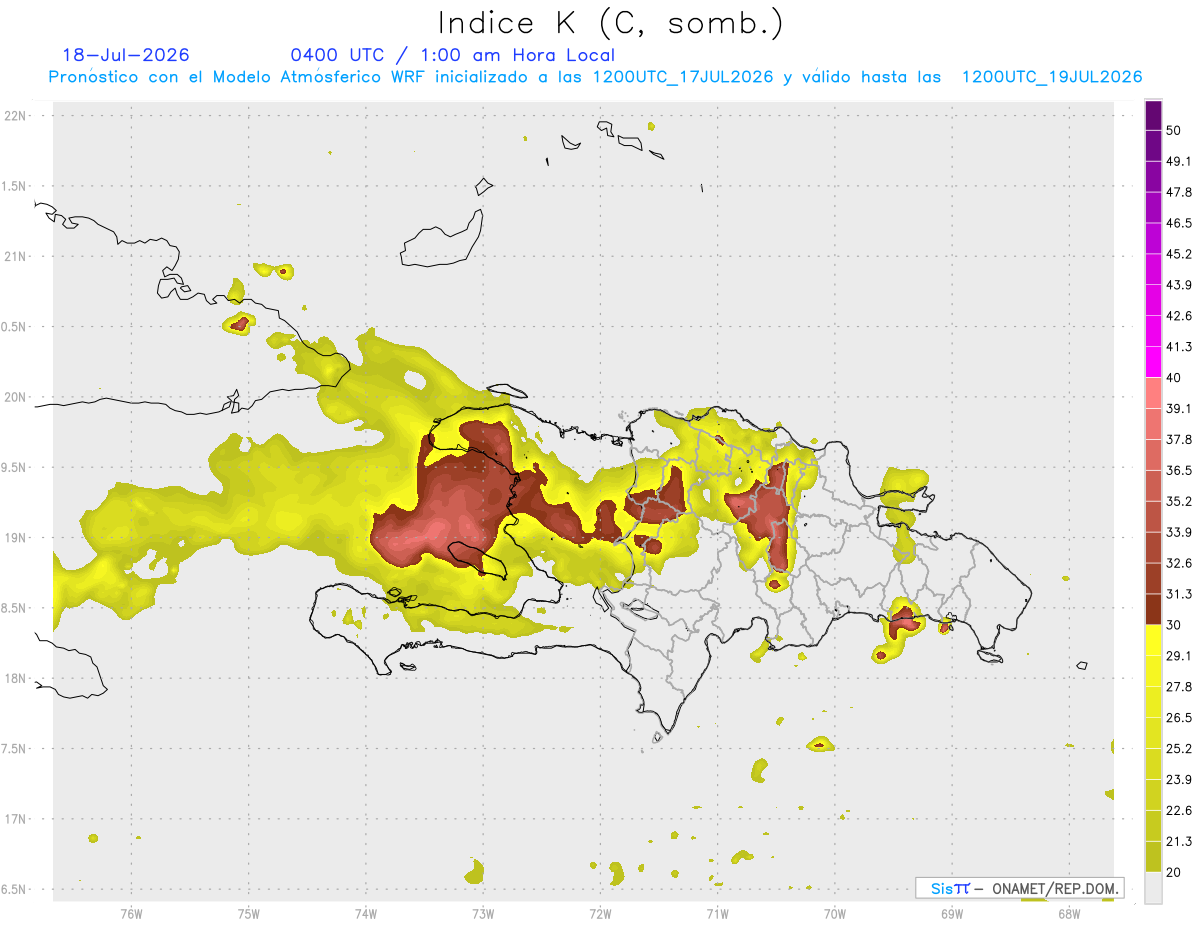Image resolution: width=1200 pixels, height=927 pixels.
Task: Click the colorbar value '25.2'
Action: (x=1178, y=749)
